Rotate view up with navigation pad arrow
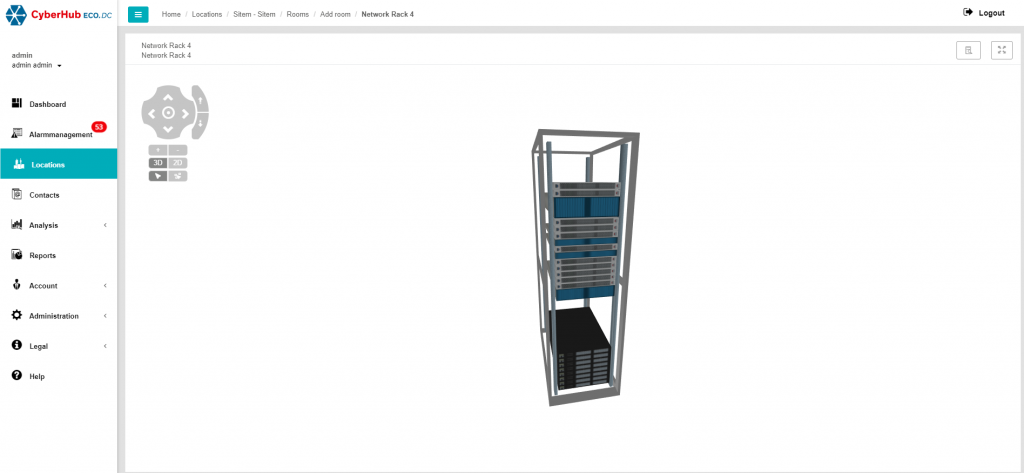The image size is (1024, 473). [x=168, y=97]
